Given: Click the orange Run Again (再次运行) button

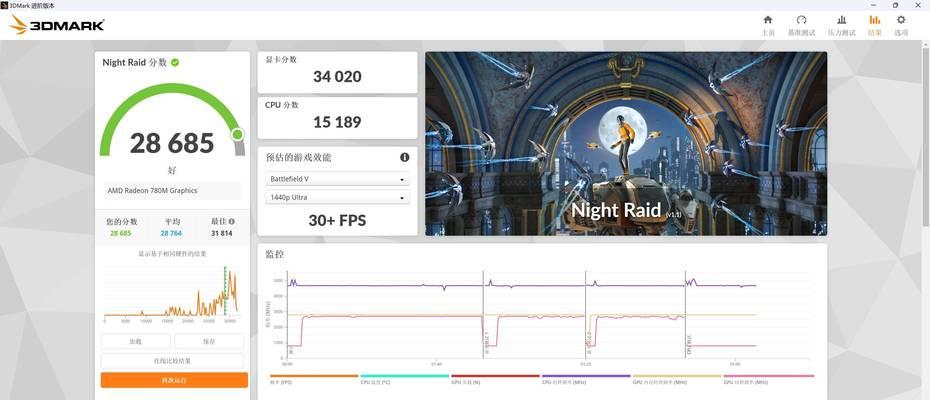Looking at the screenshot, I should point(174,380).
